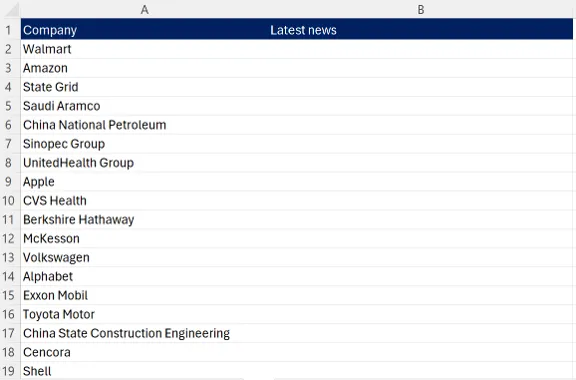
Task: Select the Berkshire Hathaway cell
Action: click(x=145, y=219)
